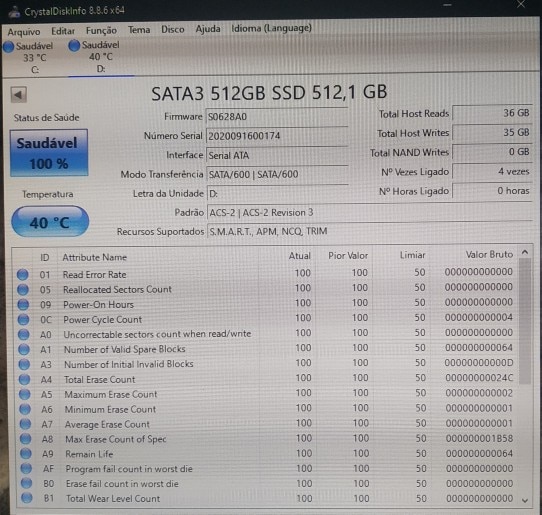Click the Número Serial value field
The height and width of the screenshot is (515, 542).
[277, 136]
